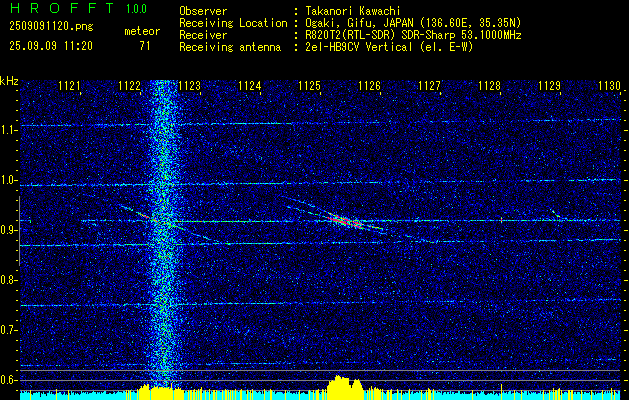This screenshot has height=400, width=629.
Task: Click the filename 2509091120.png
Action: pyautogui.click(x=51, y=27)
